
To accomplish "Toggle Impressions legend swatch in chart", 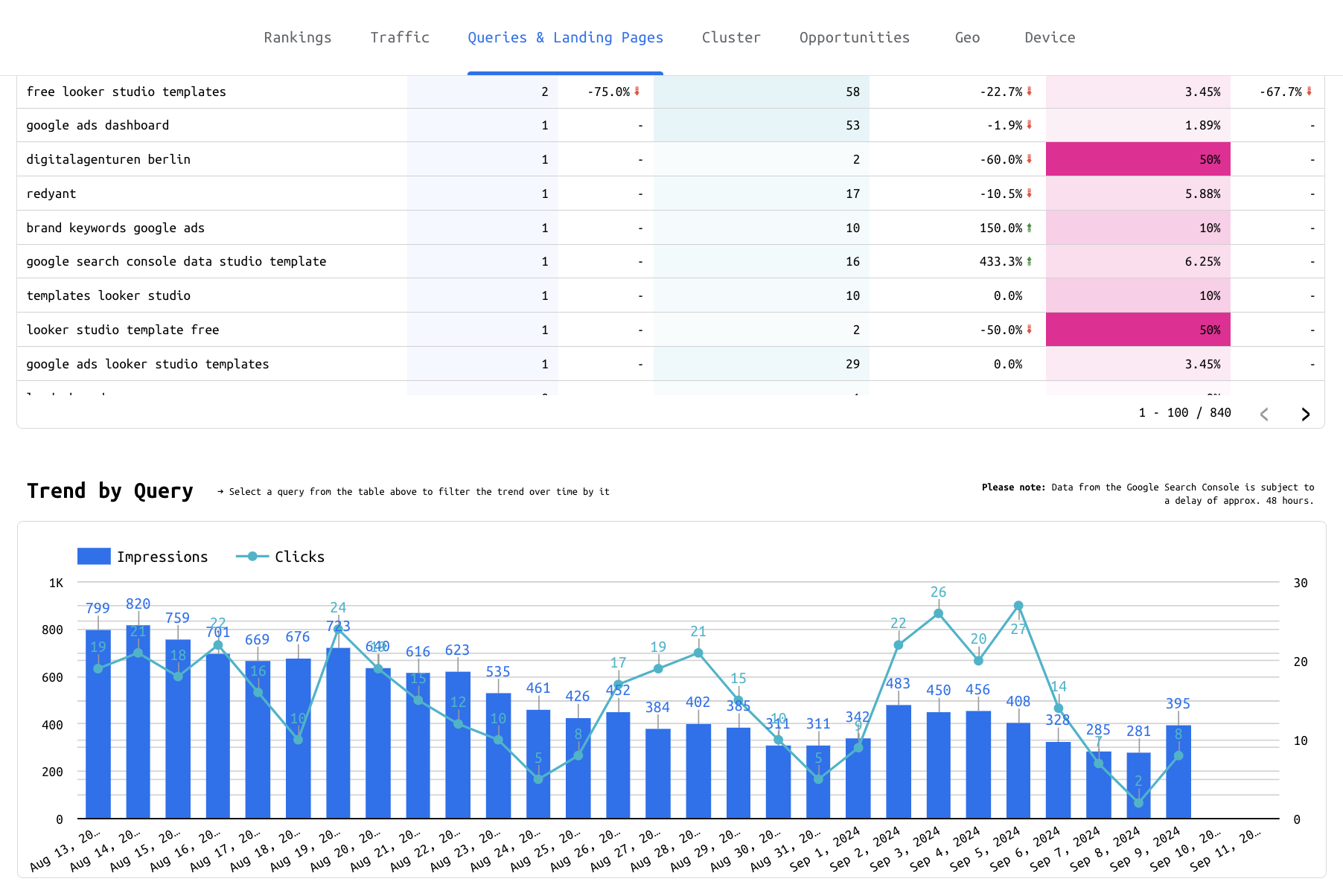I will pyautogui.click(x=94, y=556).
